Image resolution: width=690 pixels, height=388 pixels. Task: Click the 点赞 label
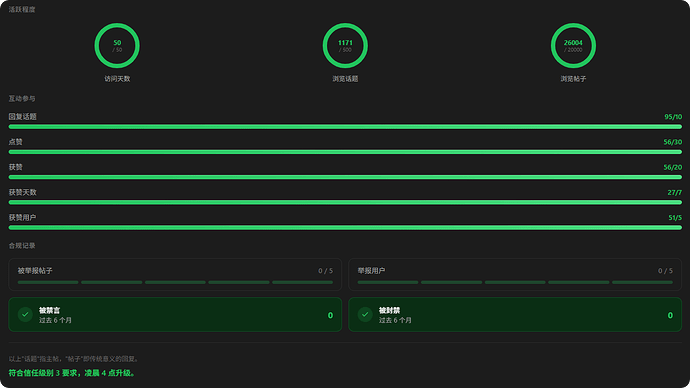pos(15,142)
